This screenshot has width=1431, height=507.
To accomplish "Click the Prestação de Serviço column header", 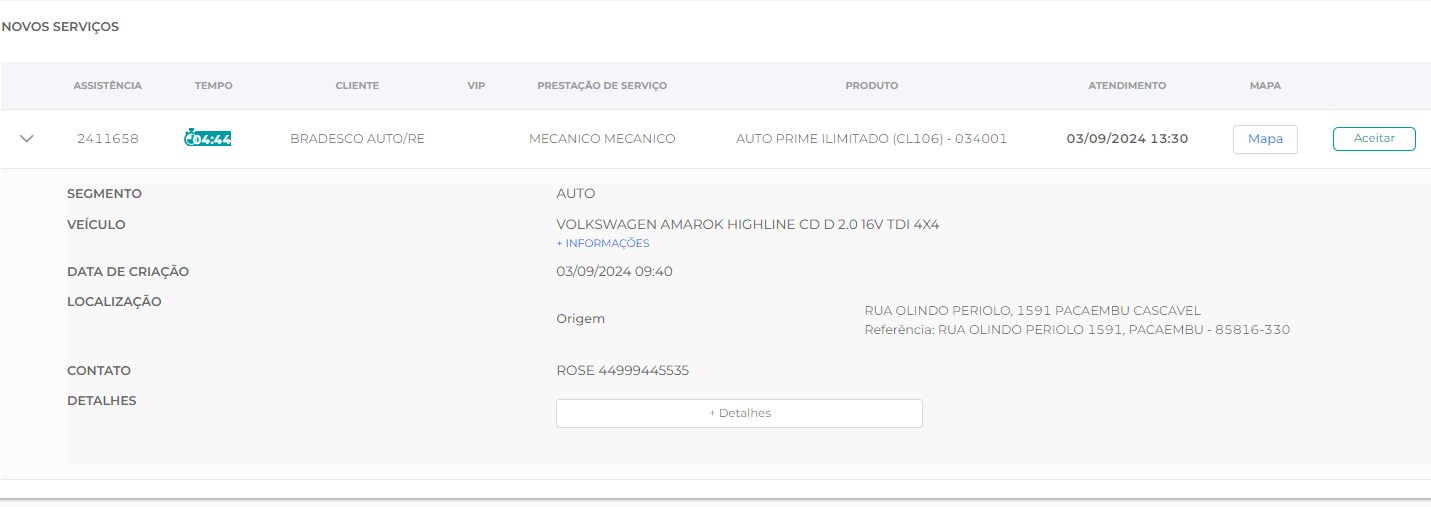I will point(602,86).
